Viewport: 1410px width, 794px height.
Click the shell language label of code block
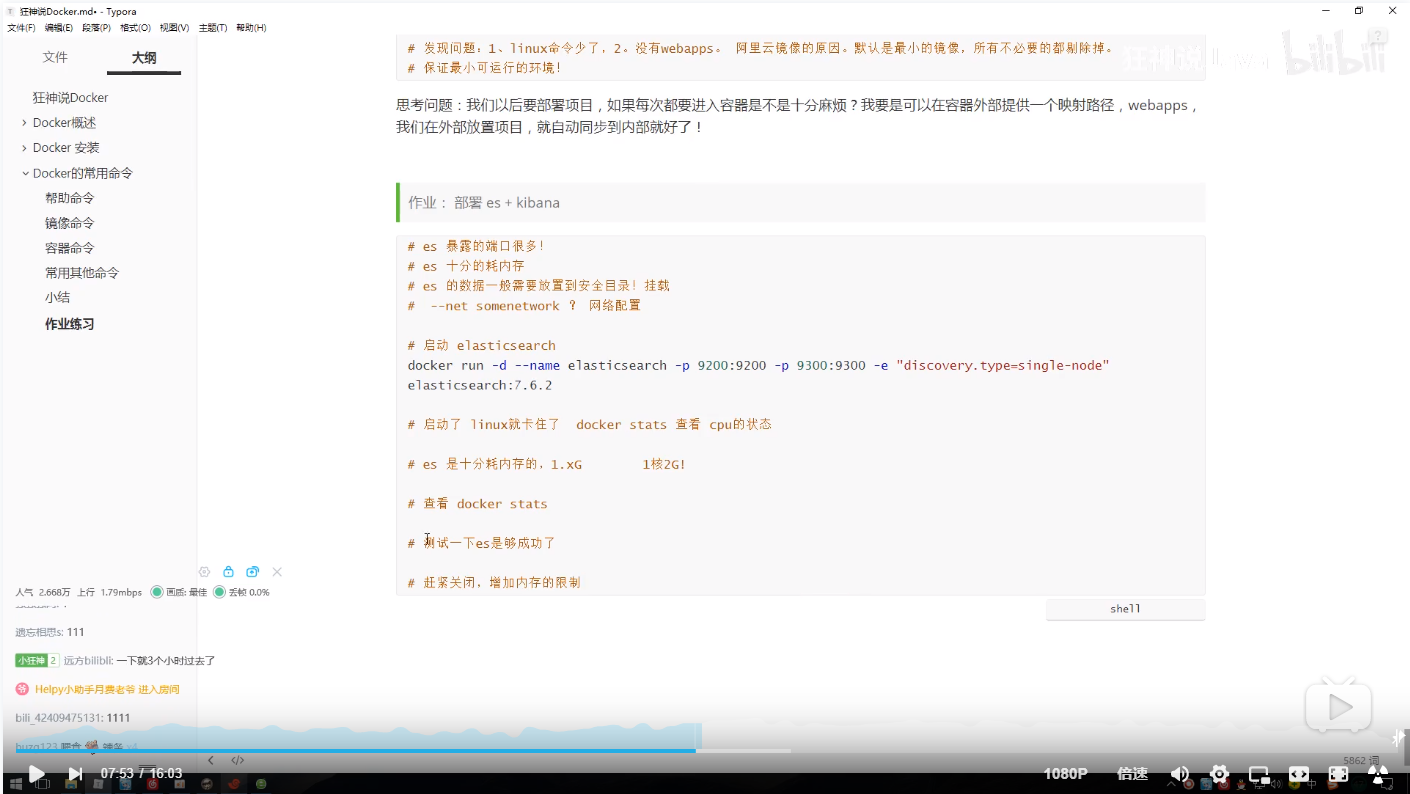(1125, 609)
